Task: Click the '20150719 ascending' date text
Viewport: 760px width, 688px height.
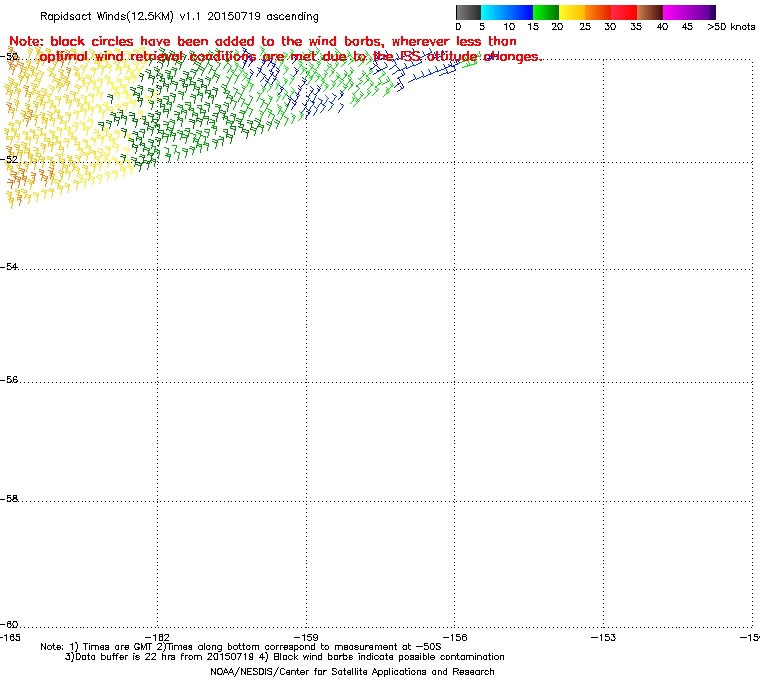Action: pos(263,16)
